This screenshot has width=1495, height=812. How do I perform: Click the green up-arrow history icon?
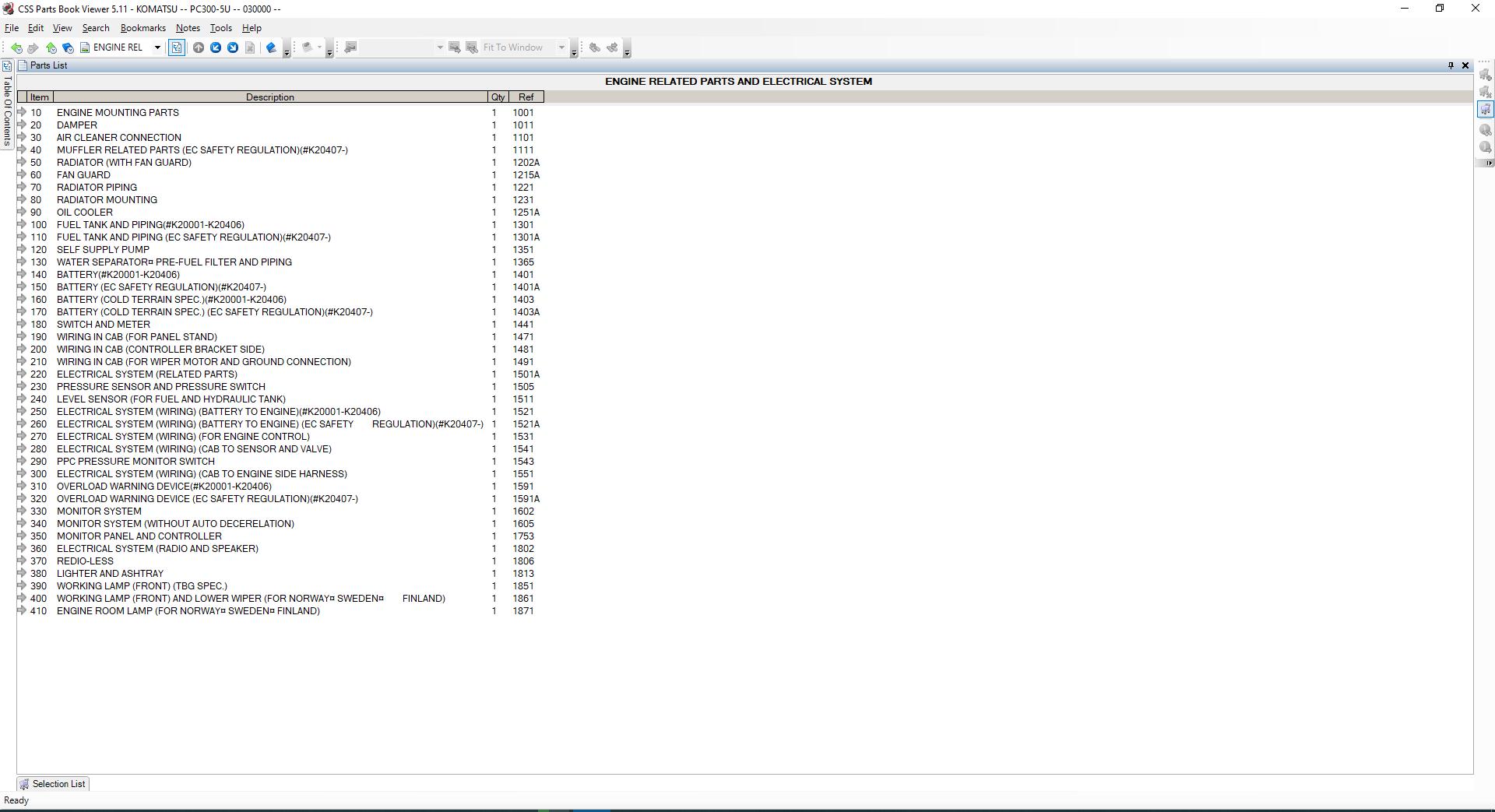click(x=51, y=47)
